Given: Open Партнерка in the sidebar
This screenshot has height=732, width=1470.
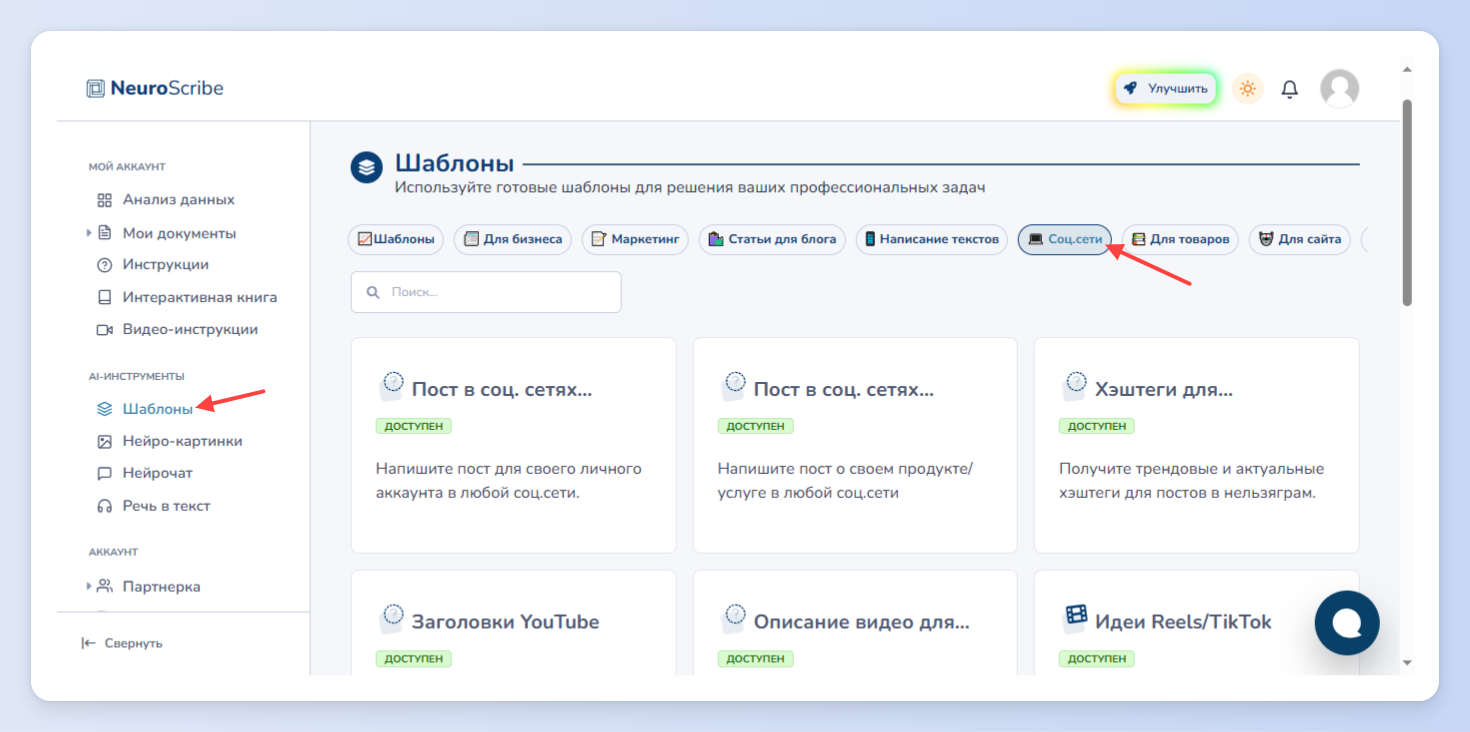Looking at the screenshot, I should click(161, 586).
